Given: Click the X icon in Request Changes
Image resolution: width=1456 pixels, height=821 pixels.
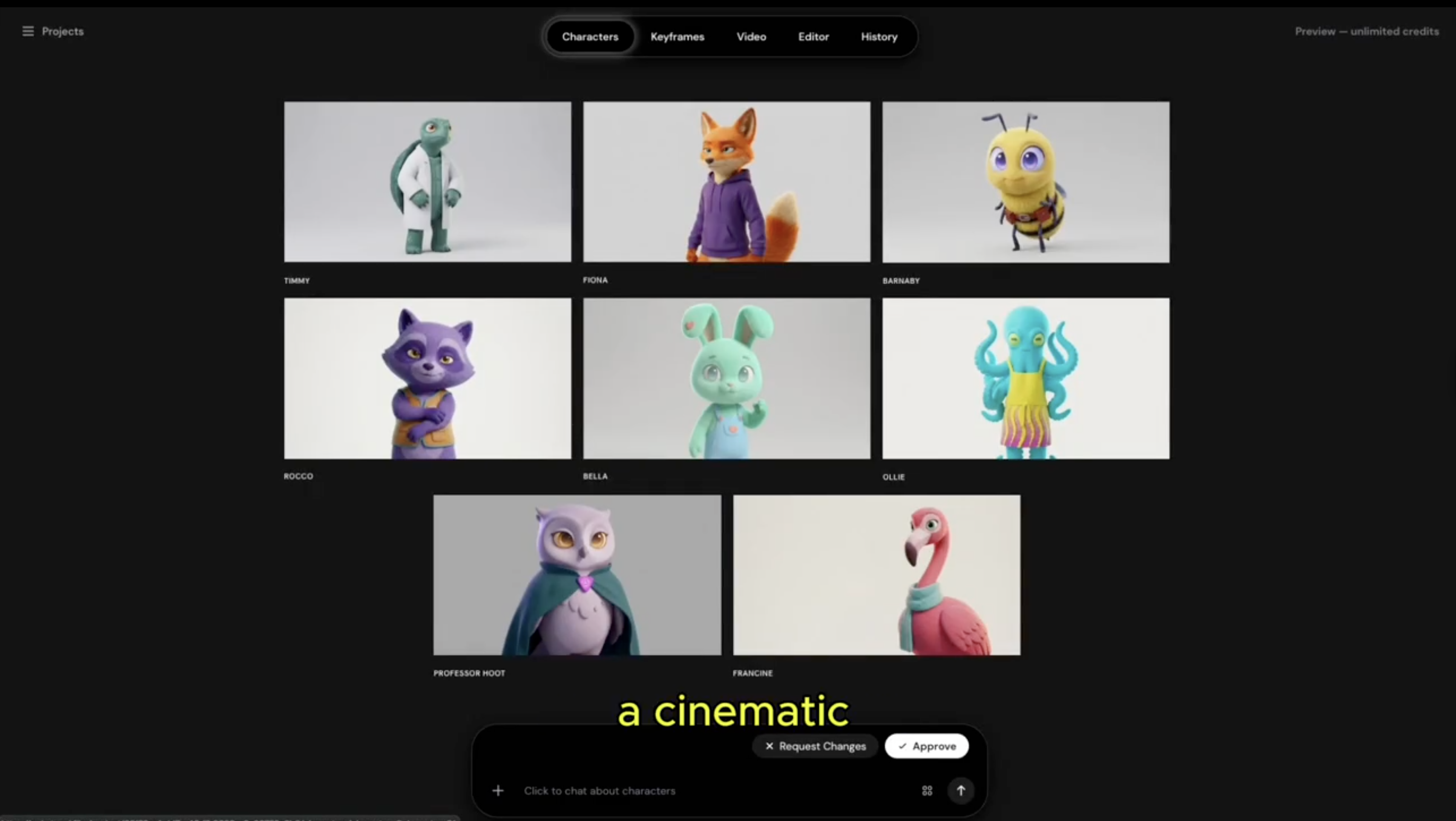Looking at the screenshot, I should click(769, 746).
